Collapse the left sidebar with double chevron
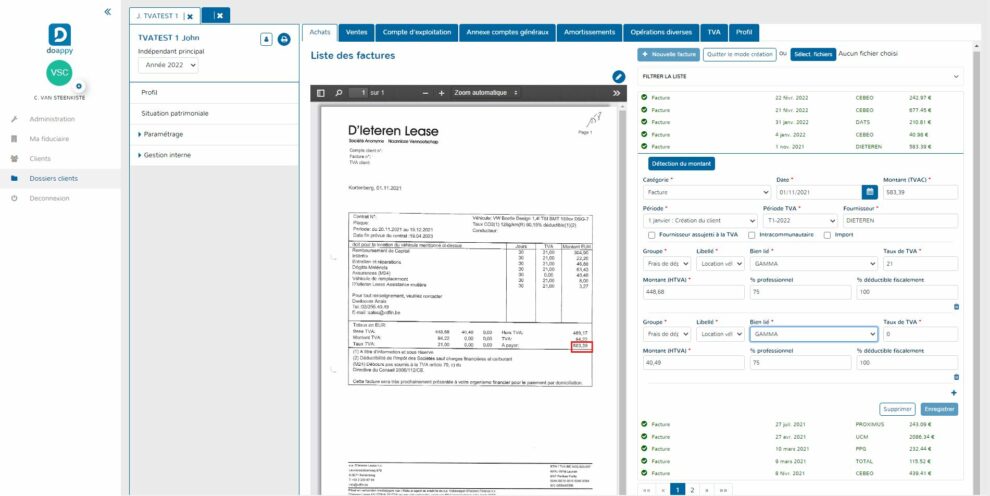 108,11
